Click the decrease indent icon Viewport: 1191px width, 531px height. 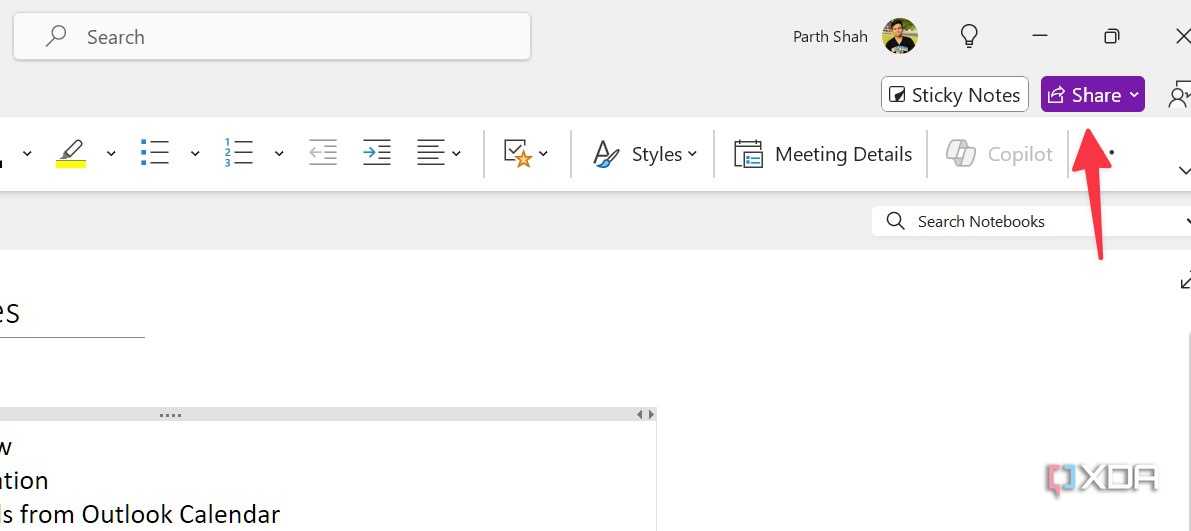coord(323,153)
